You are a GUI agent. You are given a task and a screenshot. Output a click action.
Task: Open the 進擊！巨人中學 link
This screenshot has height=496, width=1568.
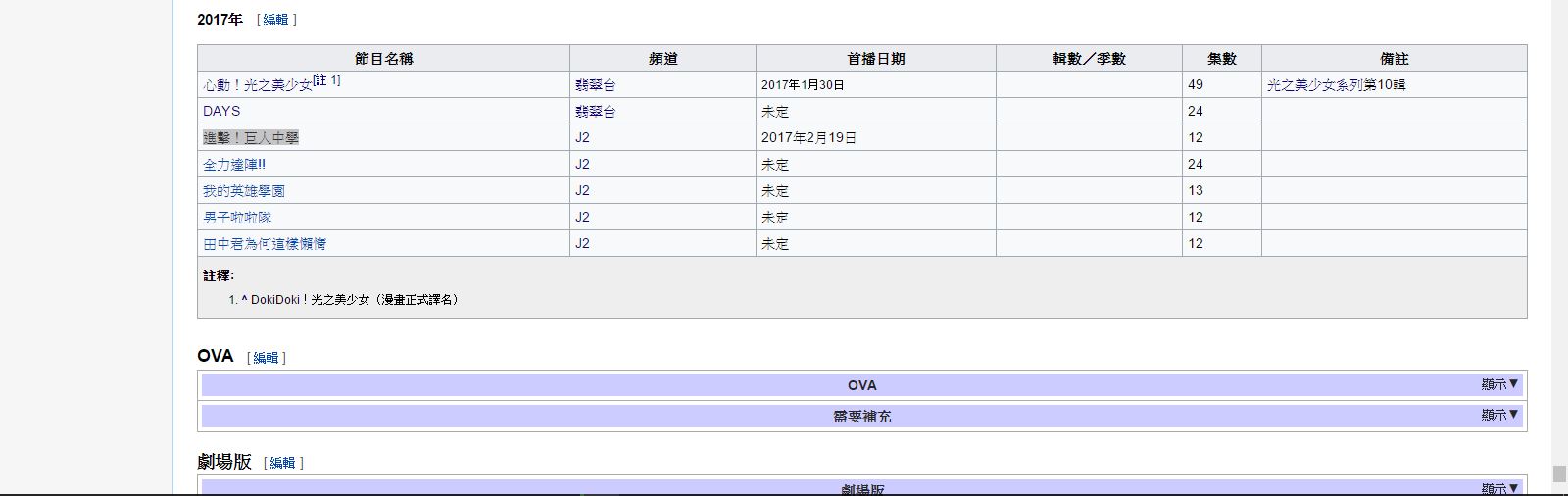250,138
